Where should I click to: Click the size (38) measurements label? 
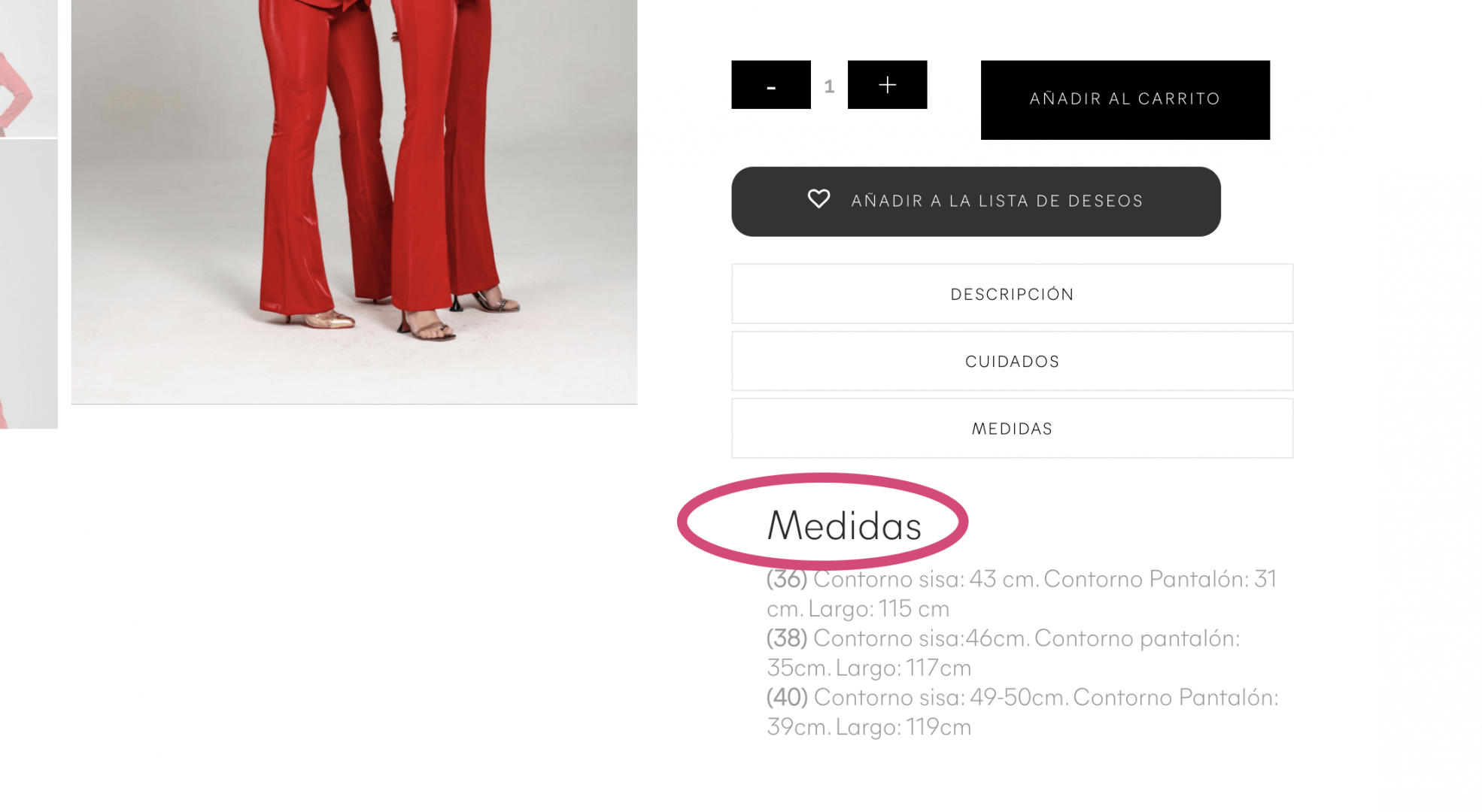click(x=787, y=638)
